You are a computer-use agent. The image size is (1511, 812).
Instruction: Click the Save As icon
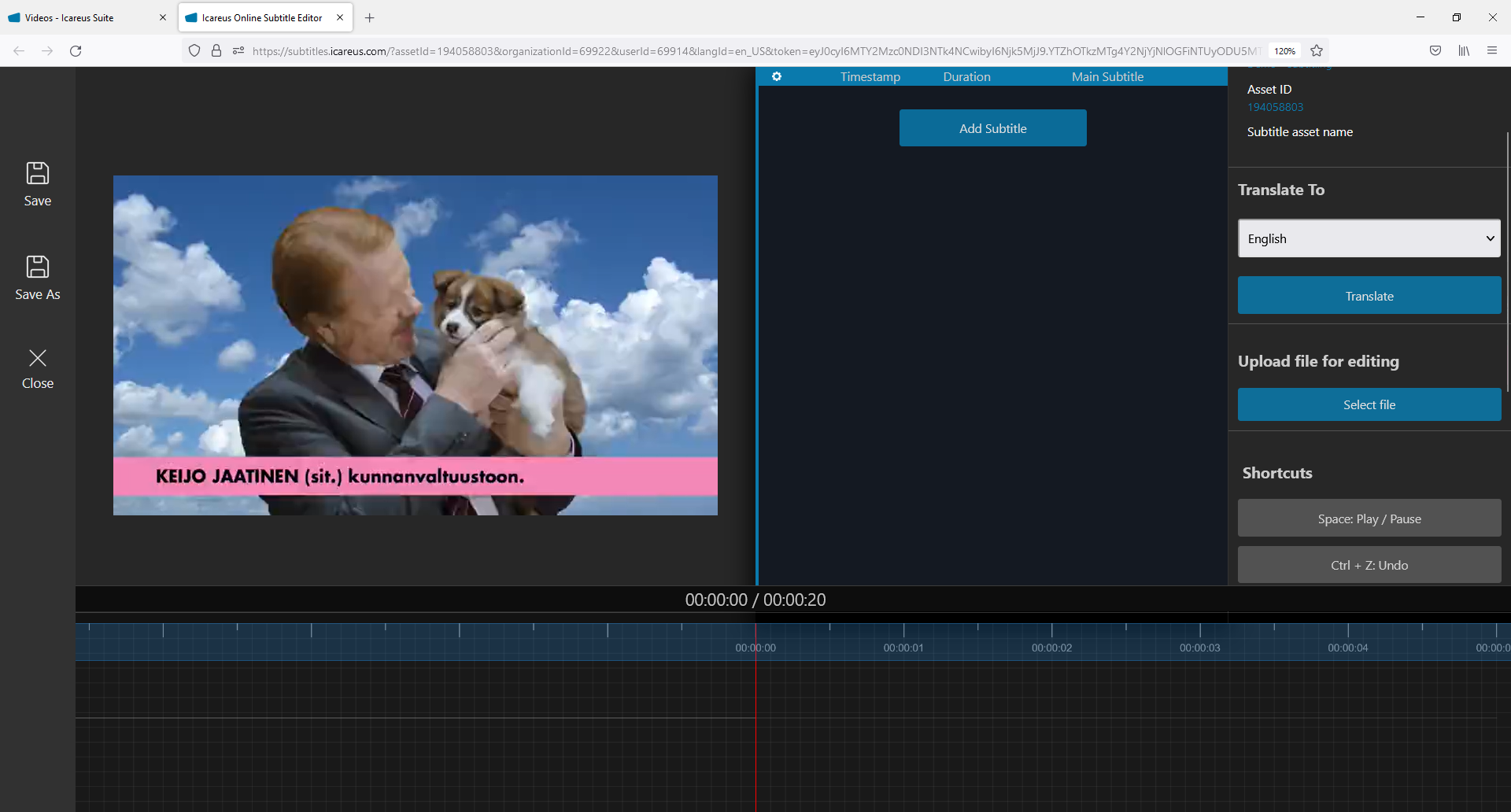(38, 268)
